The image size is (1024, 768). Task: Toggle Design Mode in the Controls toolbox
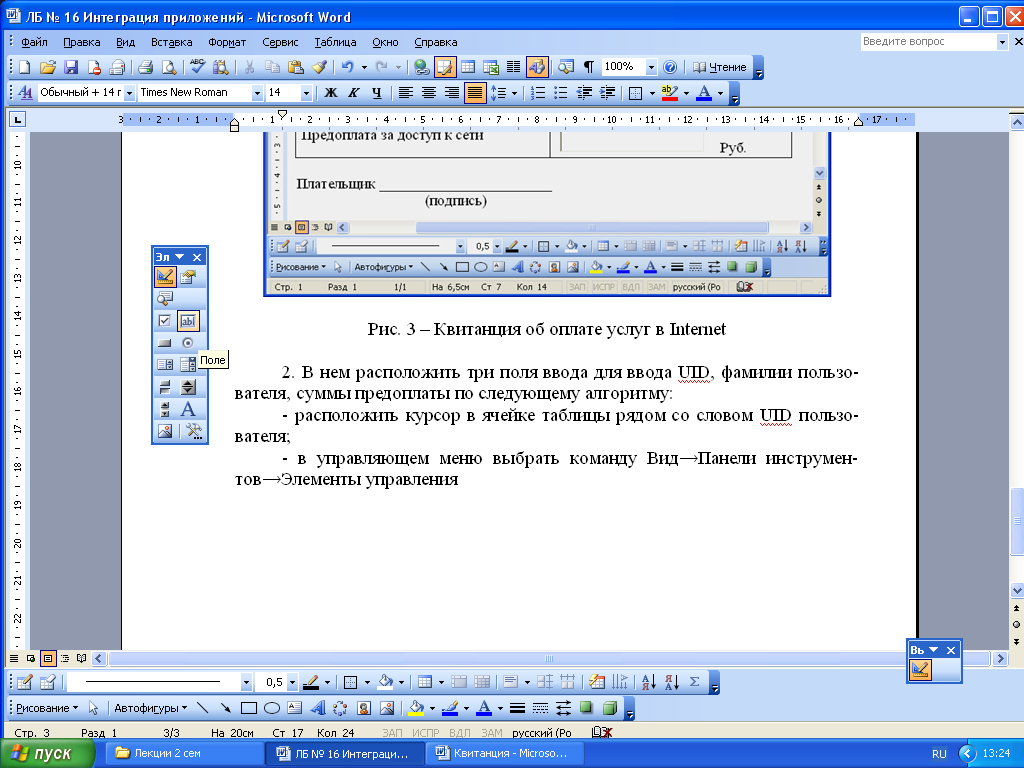(x=165, y=277)
